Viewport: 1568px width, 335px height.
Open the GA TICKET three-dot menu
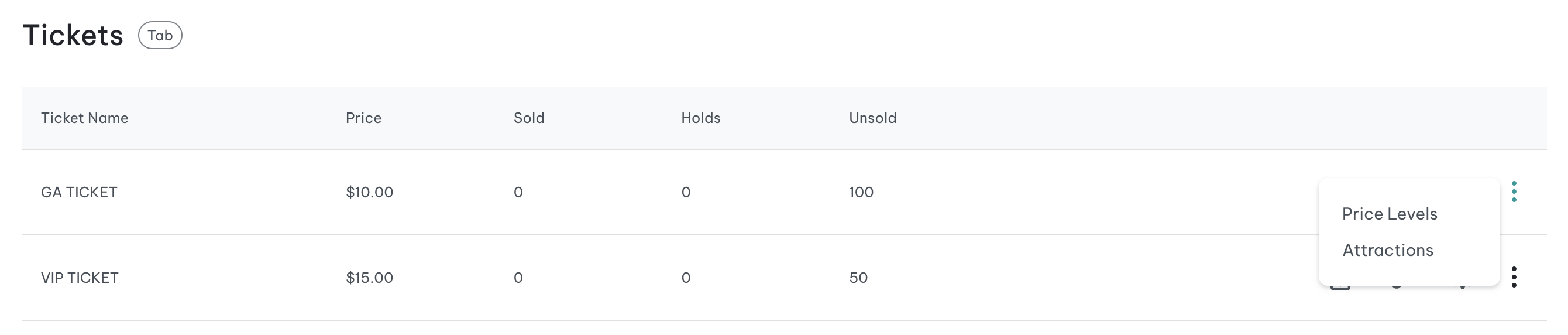coord(1514,192)
